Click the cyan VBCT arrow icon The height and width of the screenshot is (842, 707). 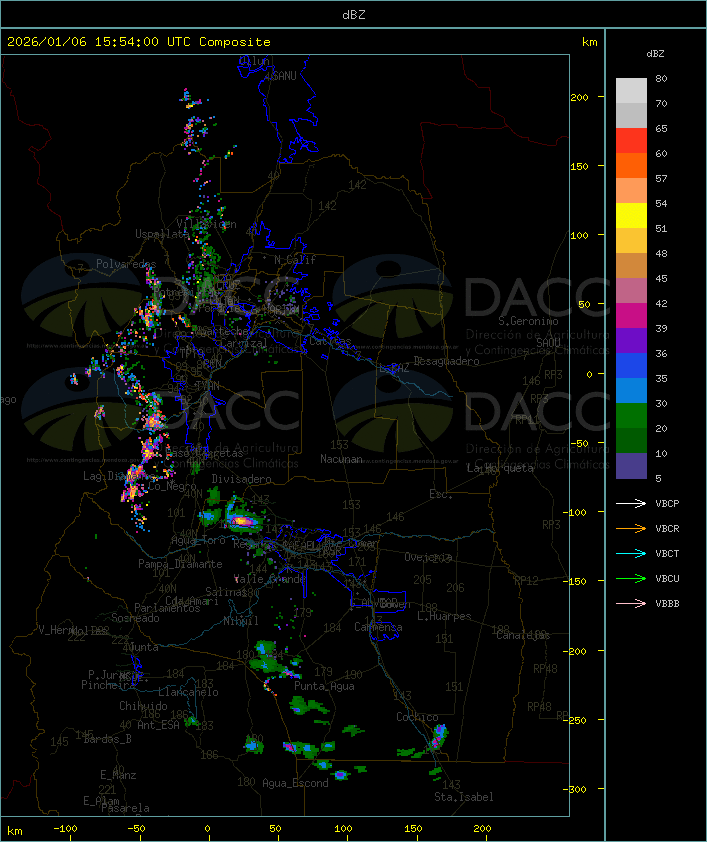click(632, 554)
